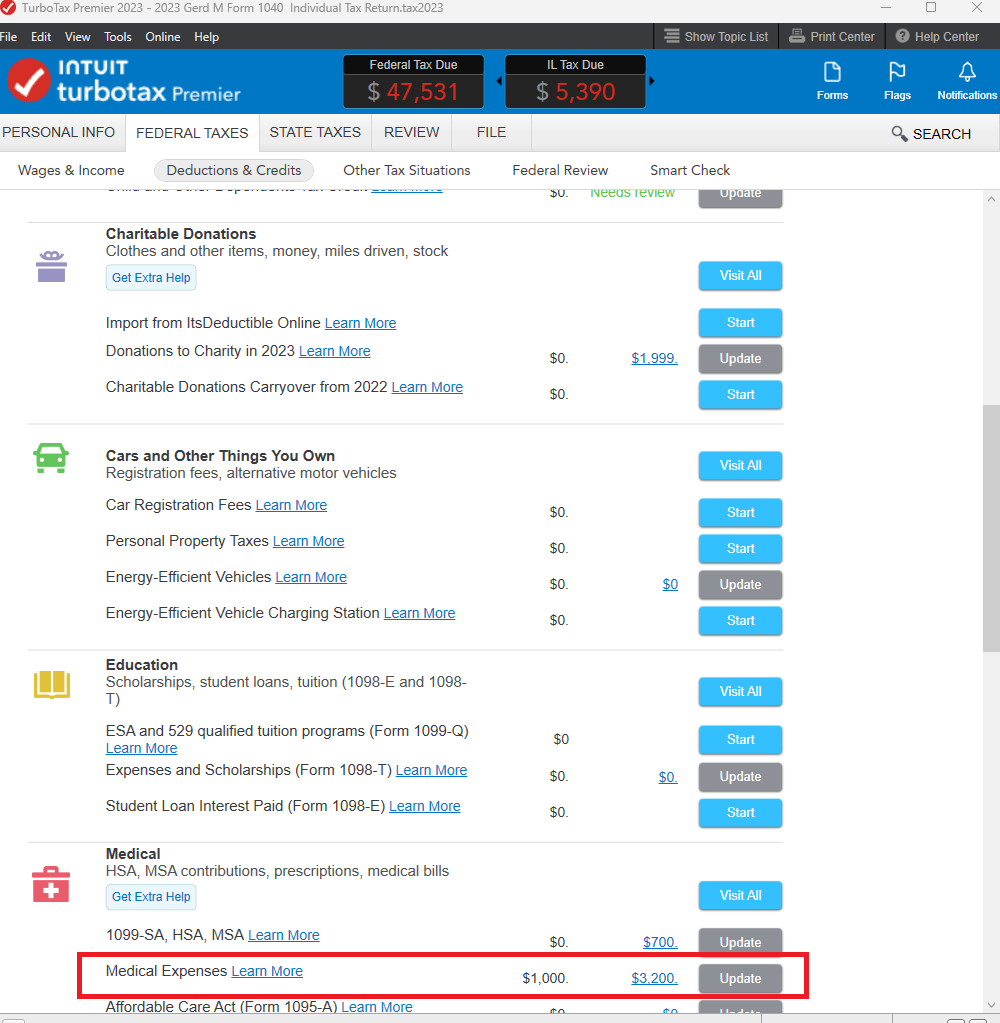
Task: Start Student Loan Interest Paid
Action: pyautogui.click(x=740, y=812)
